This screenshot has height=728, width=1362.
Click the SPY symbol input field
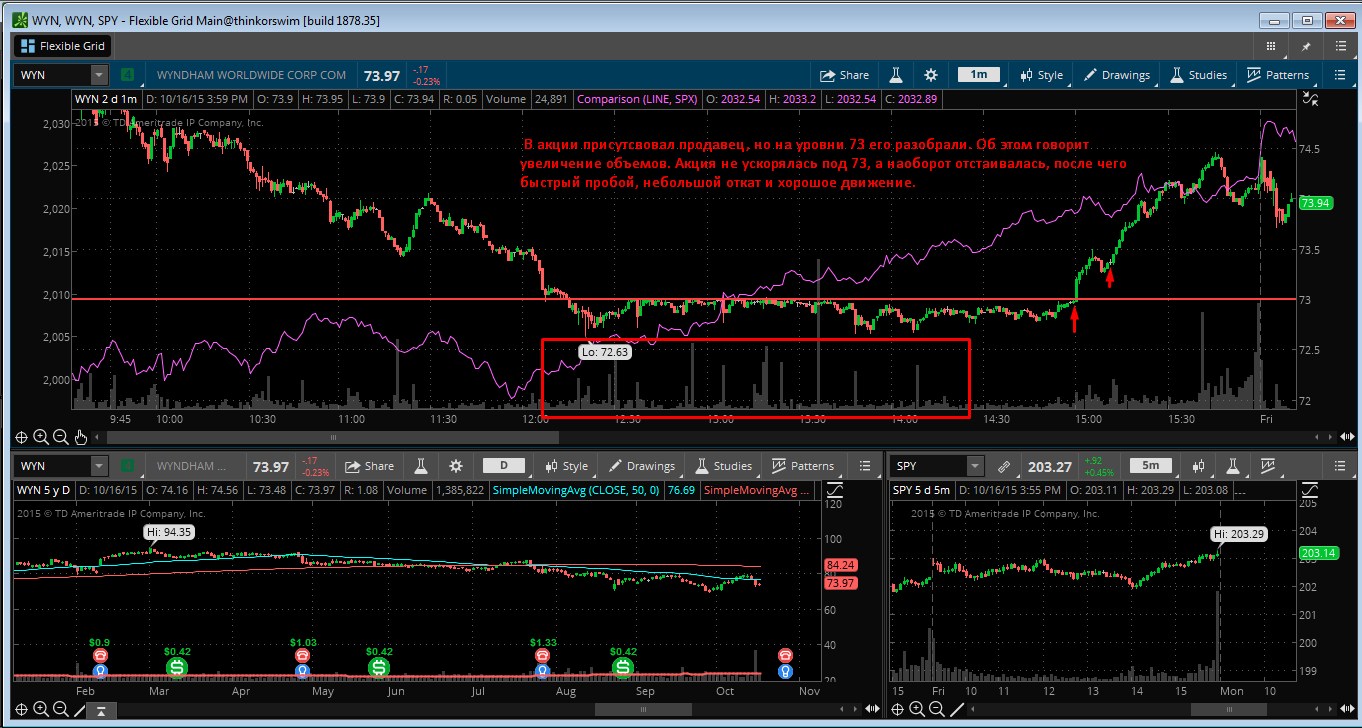(929, 466)
